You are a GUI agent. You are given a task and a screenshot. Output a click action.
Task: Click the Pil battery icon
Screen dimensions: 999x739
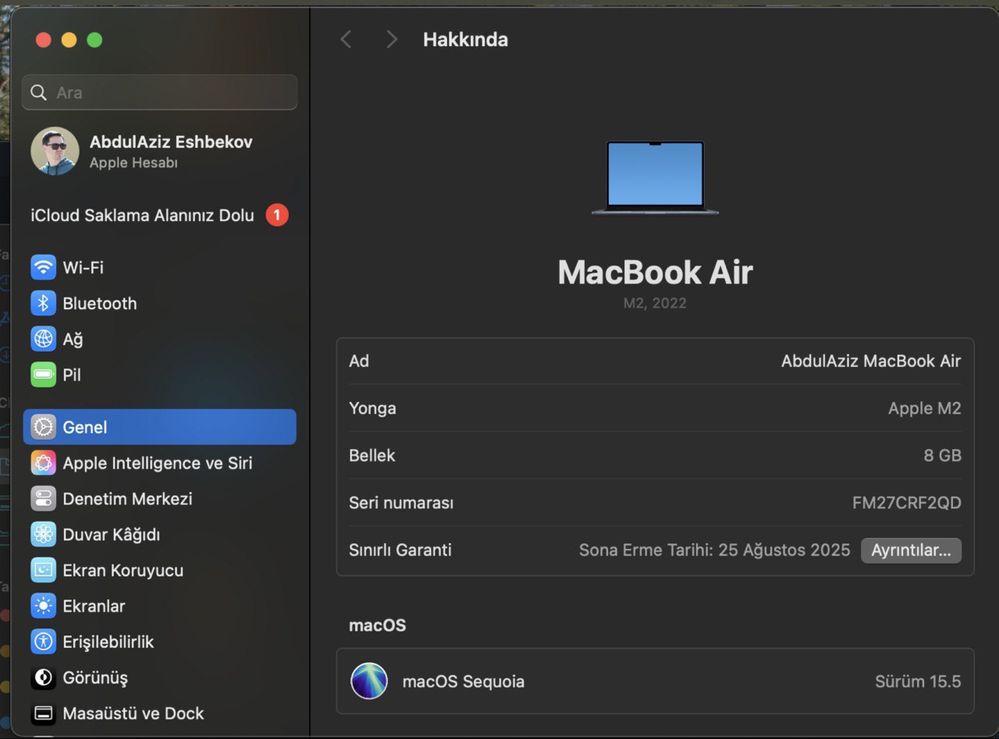43,375
